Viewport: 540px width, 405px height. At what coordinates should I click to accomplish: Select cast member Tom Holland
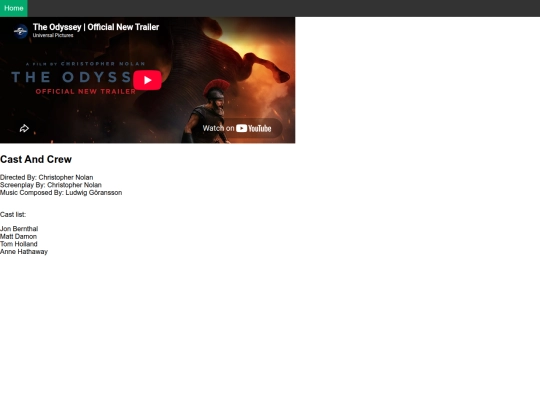point(19,244)
